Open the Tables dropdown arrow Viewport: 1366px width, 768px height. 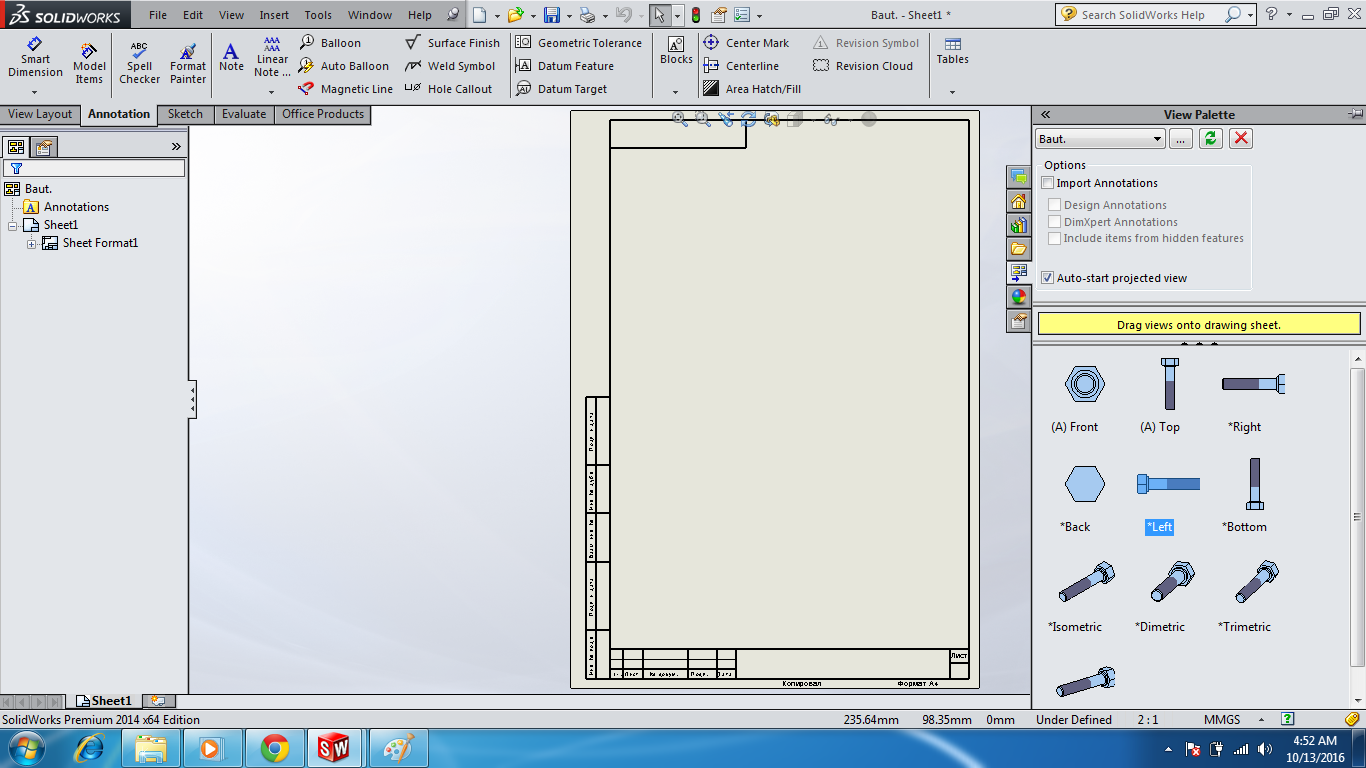pyautogui.click(x=952, y=92)
